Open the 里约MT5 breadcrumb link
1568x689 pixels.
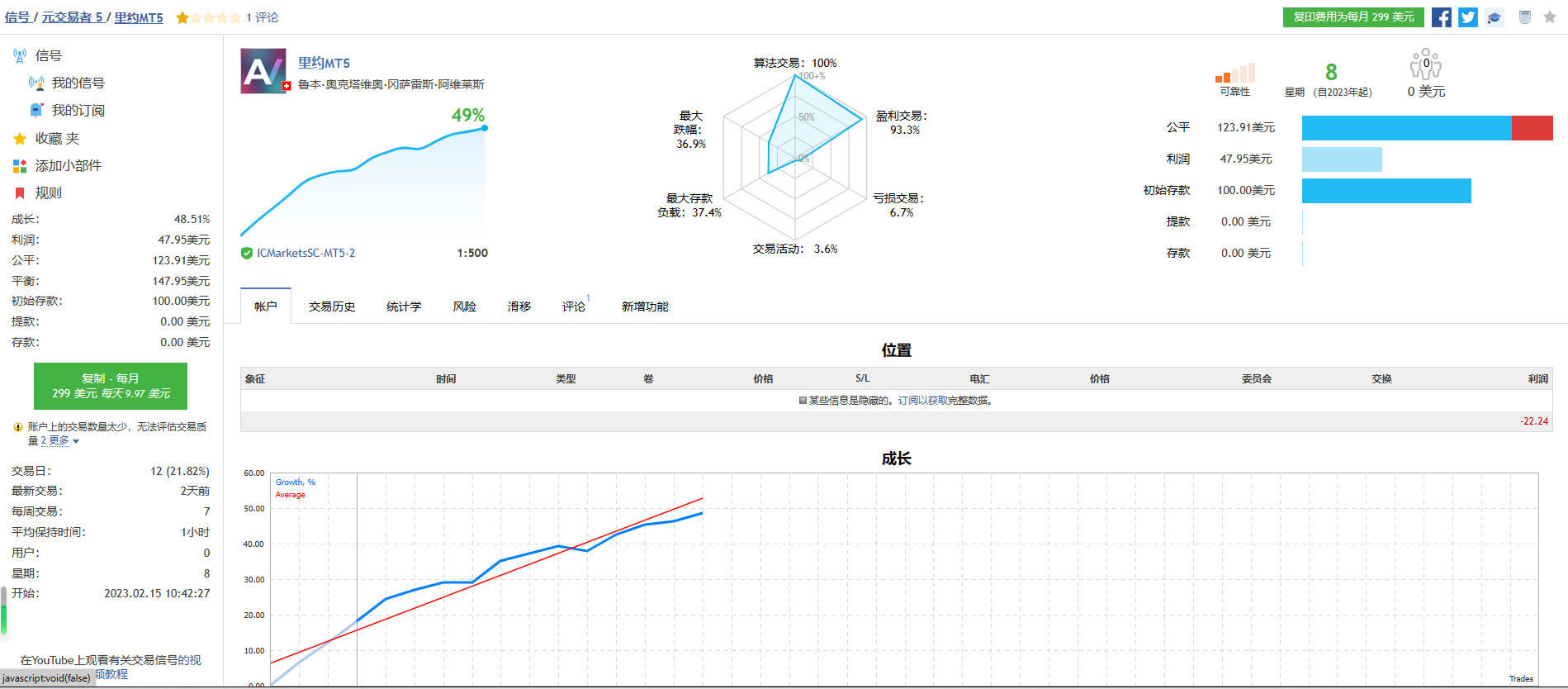[139, 17]
